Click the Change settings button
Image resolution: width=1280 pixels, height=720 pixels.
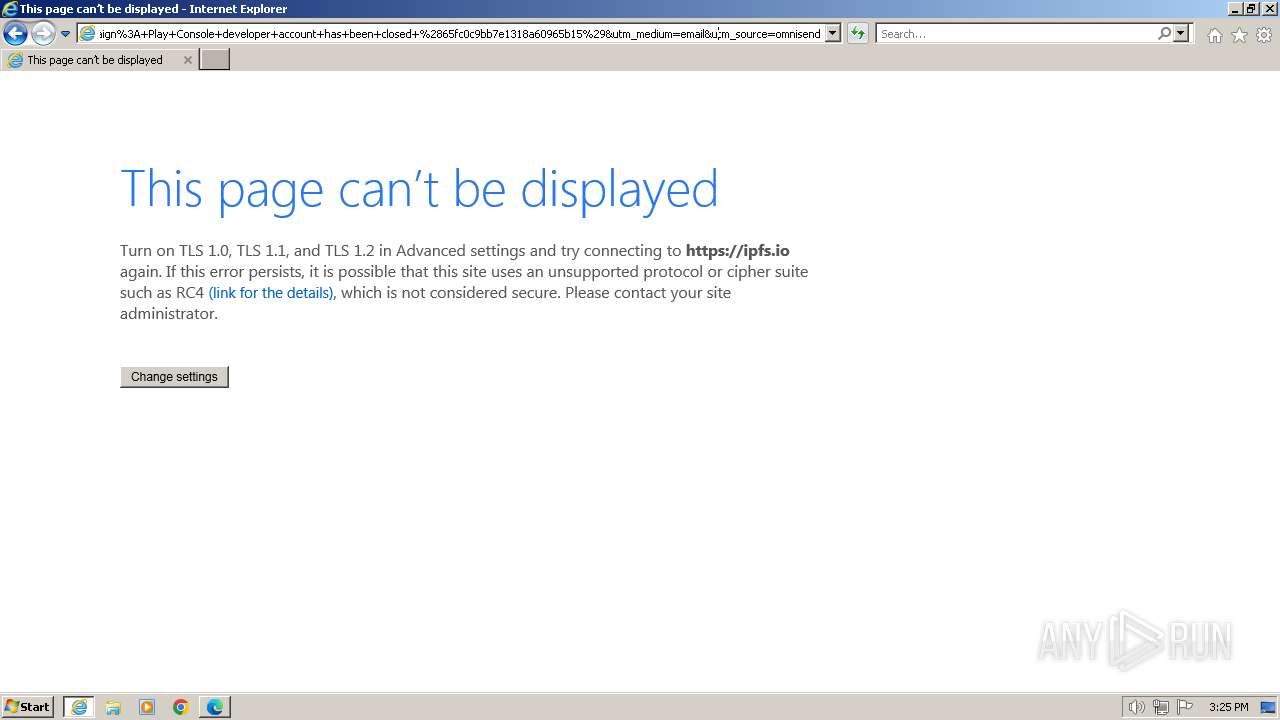pos(174,377)
